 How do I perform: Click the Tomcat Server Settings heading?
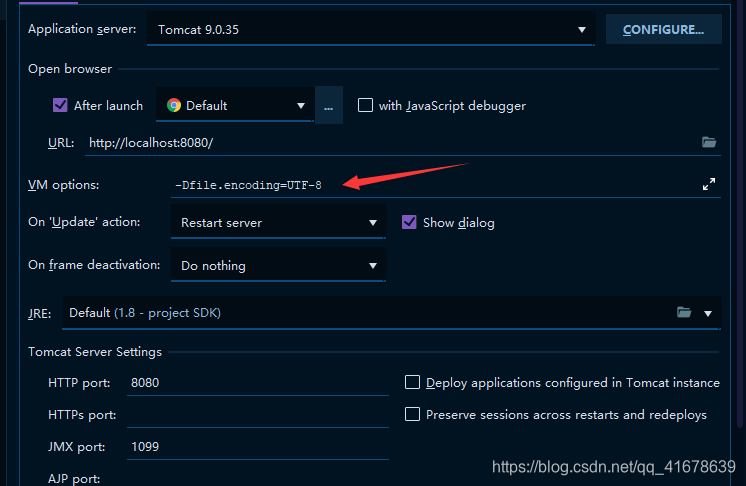click(95, 352)
